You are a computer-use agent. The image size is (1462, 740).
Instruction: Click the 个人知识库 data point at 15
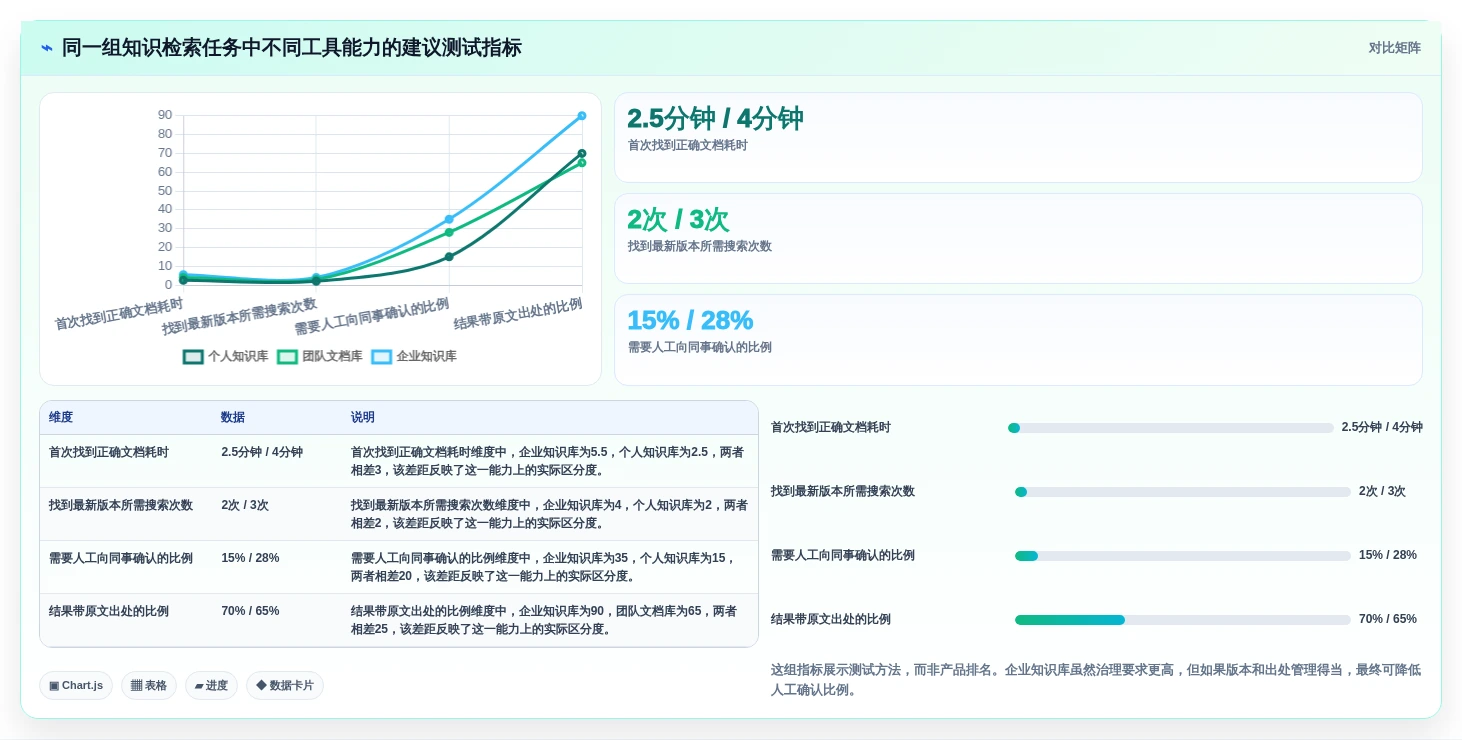449,257
